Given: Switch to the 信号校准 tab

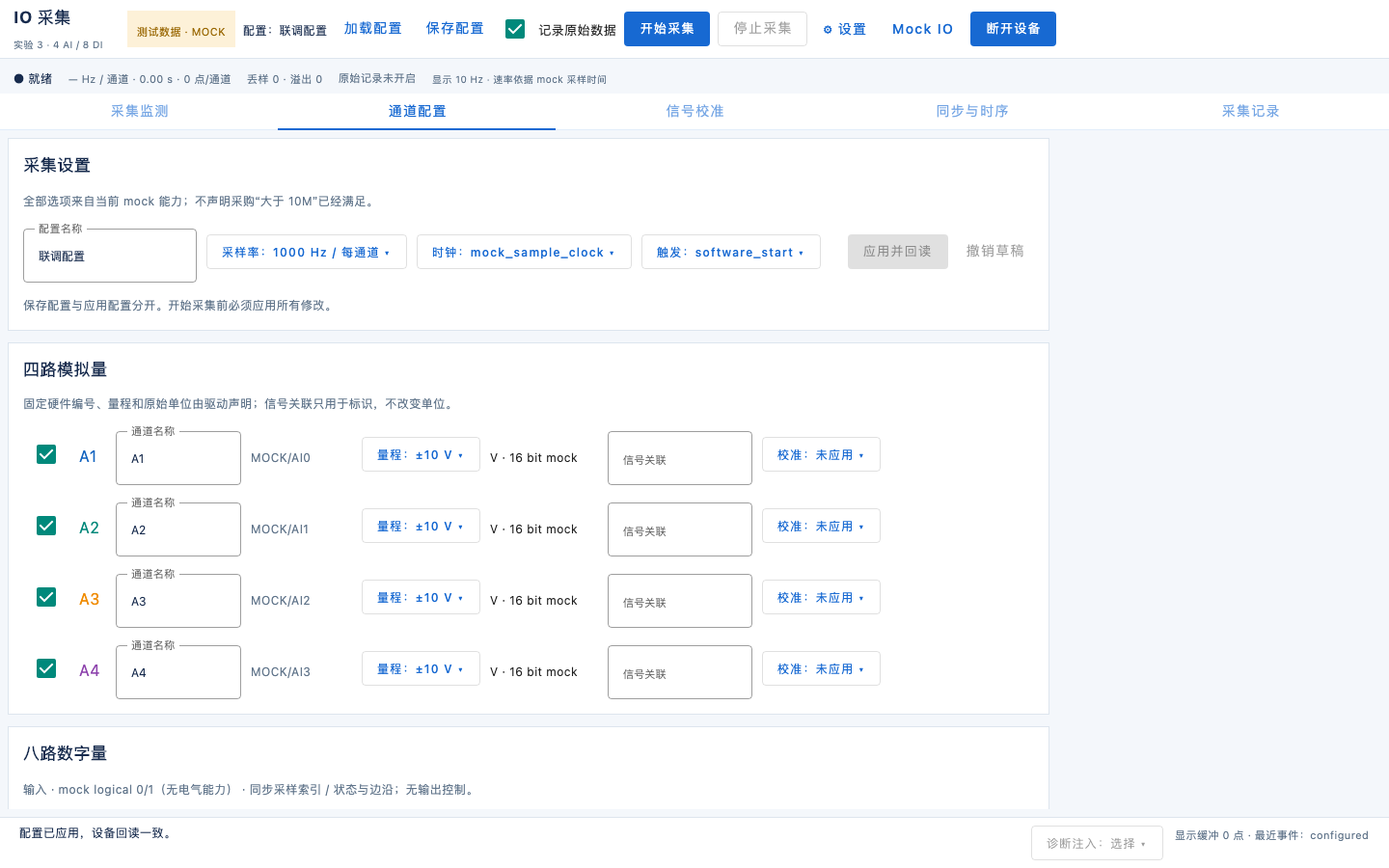Looking at the screenshot, I should coord(694,111).
